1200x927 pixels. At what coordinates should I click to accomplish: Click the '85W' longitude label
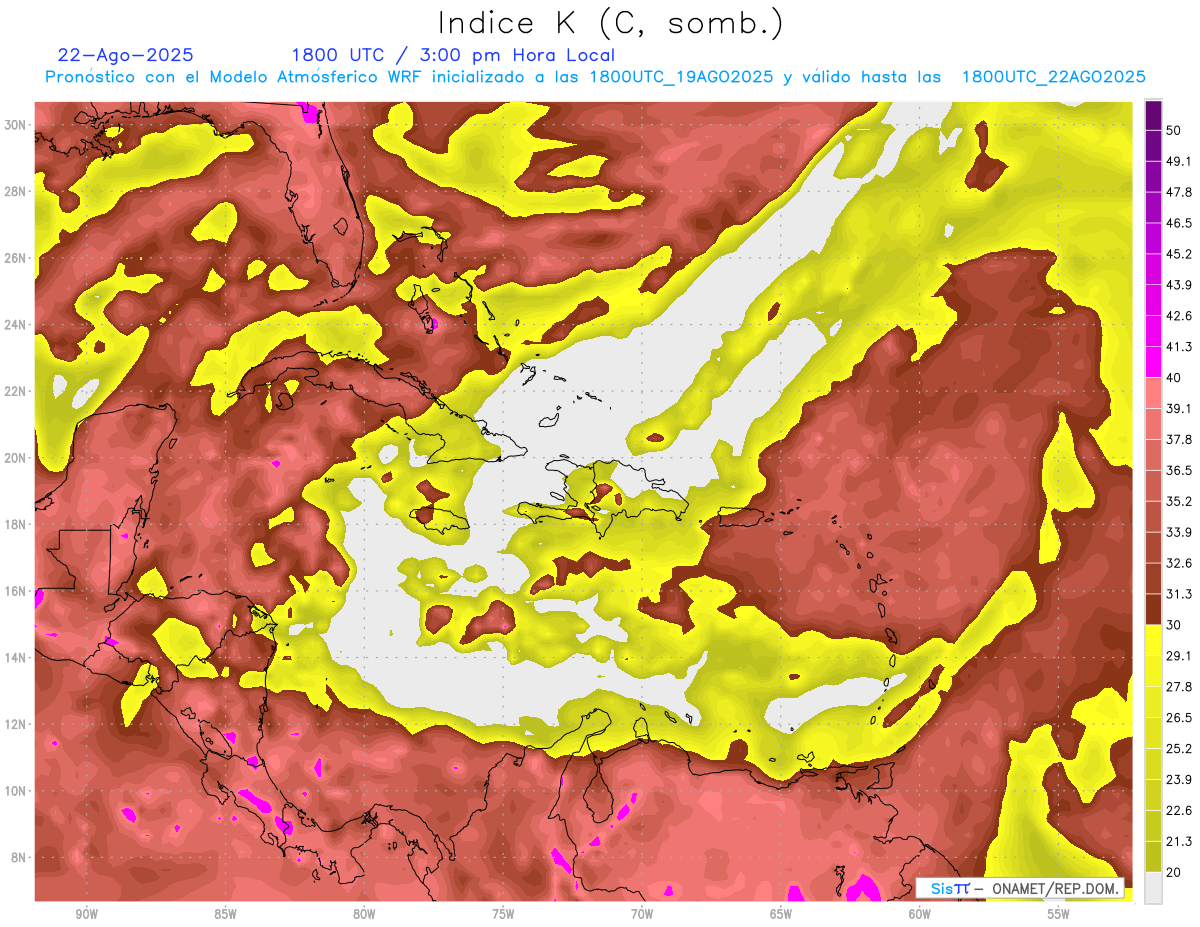pyautogui.click(x=225, y=914)
